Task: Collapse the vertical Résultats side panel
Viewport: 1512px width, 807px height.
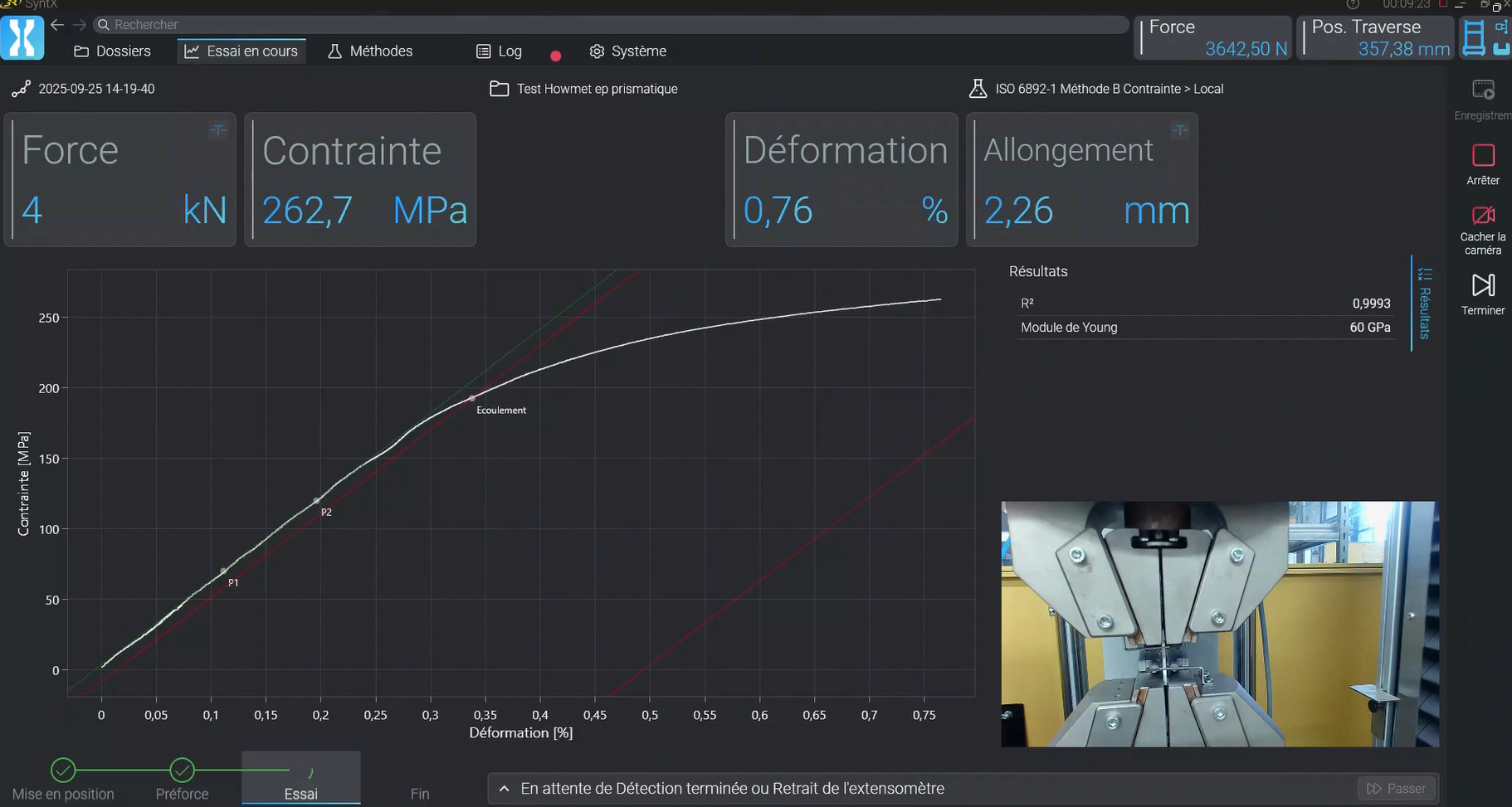Action: pos(1425,304)
